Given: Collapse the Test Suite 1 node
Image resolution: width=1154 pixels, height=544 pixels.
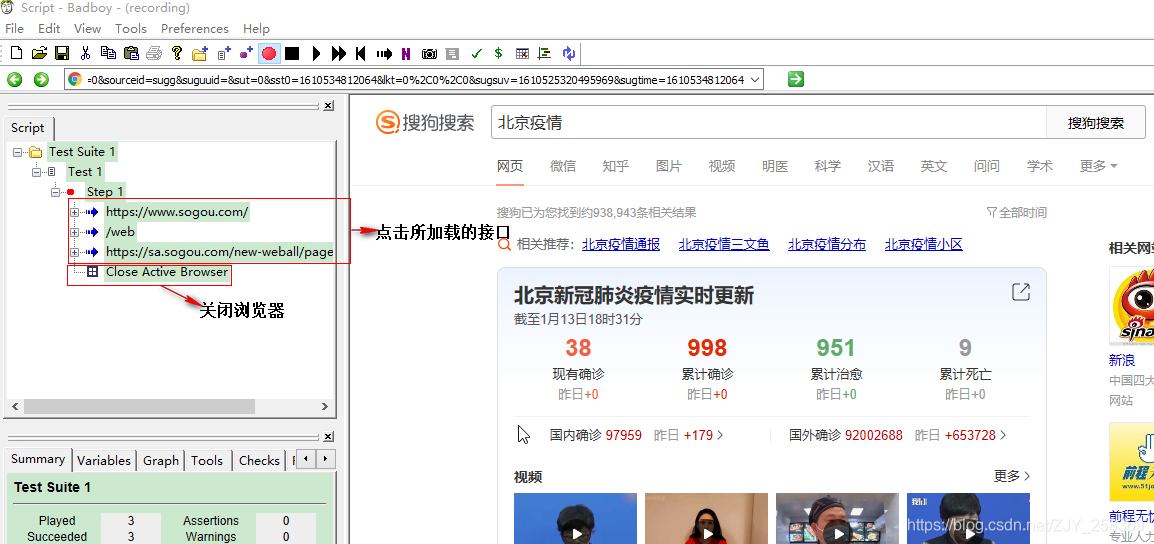Looking at the screenshot, I should (17, 152).
